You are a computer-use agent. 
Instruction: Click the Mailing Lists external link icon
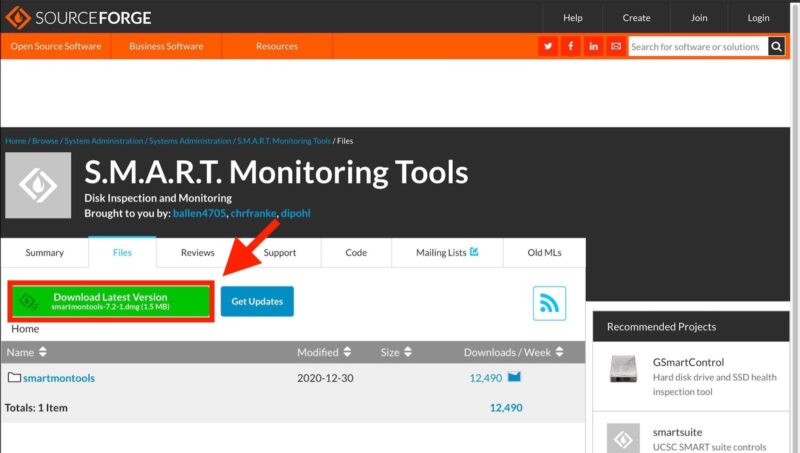coord(474,251)
